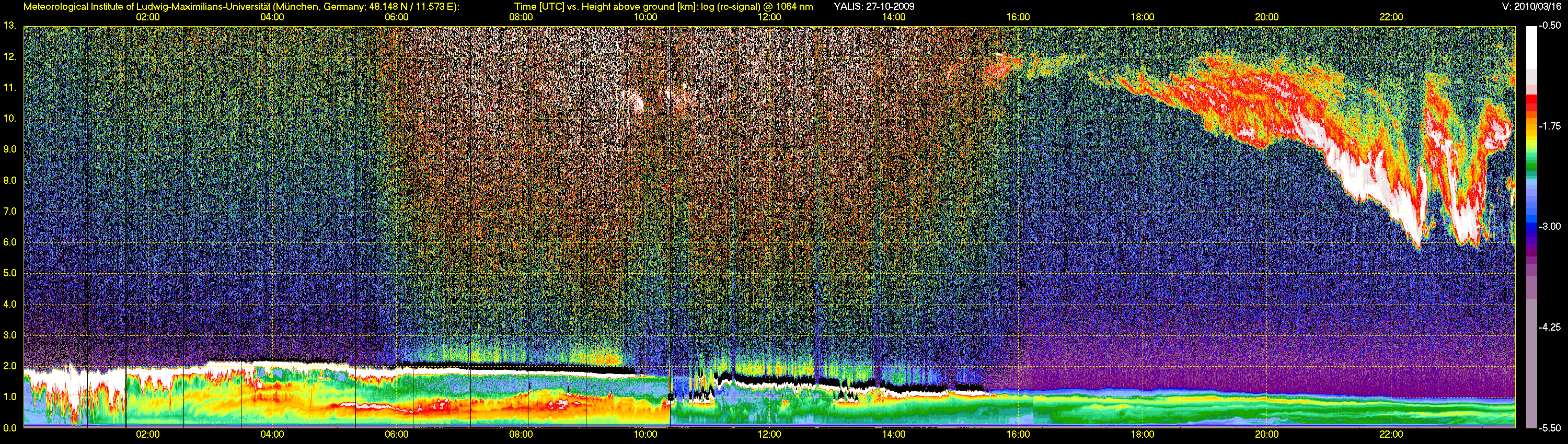Select the 22:00 marker on bottom axis

click(x=1391, y=434)
